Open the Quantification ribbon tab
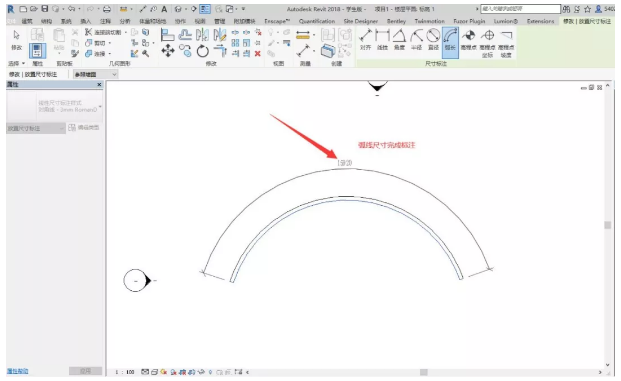This screenshot has width=621, height=381. [x=317, y=21]
